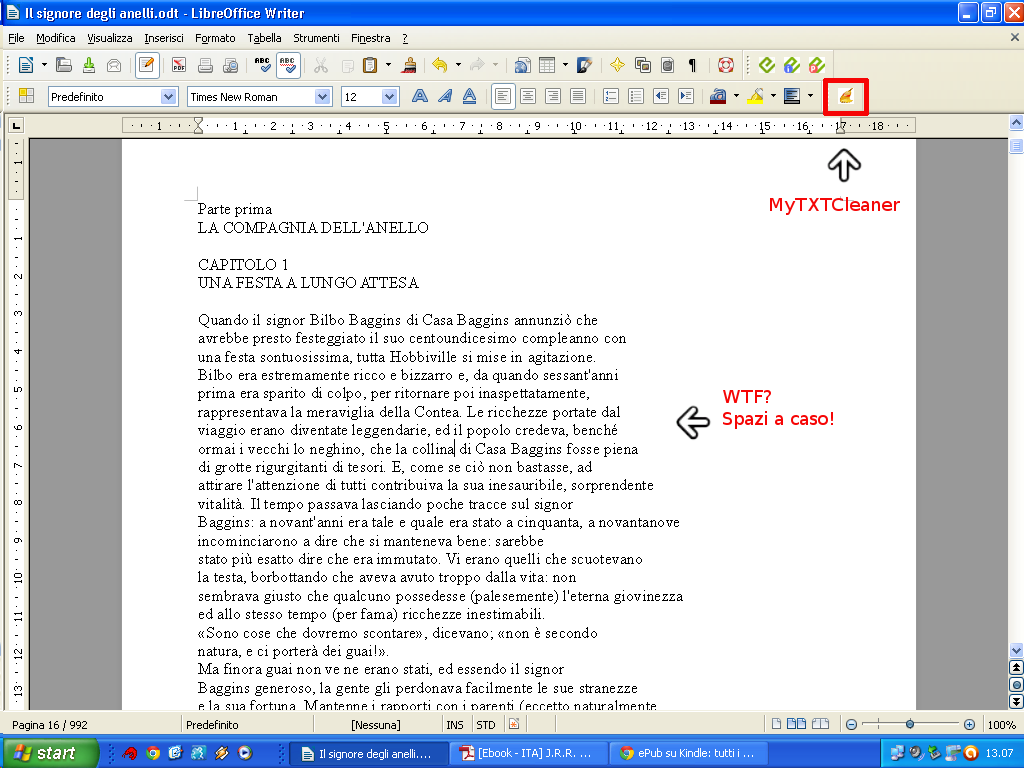The image size is (1024, 768).
Task: Toggle Edit File mode button
Action: [x=147, y=66]
